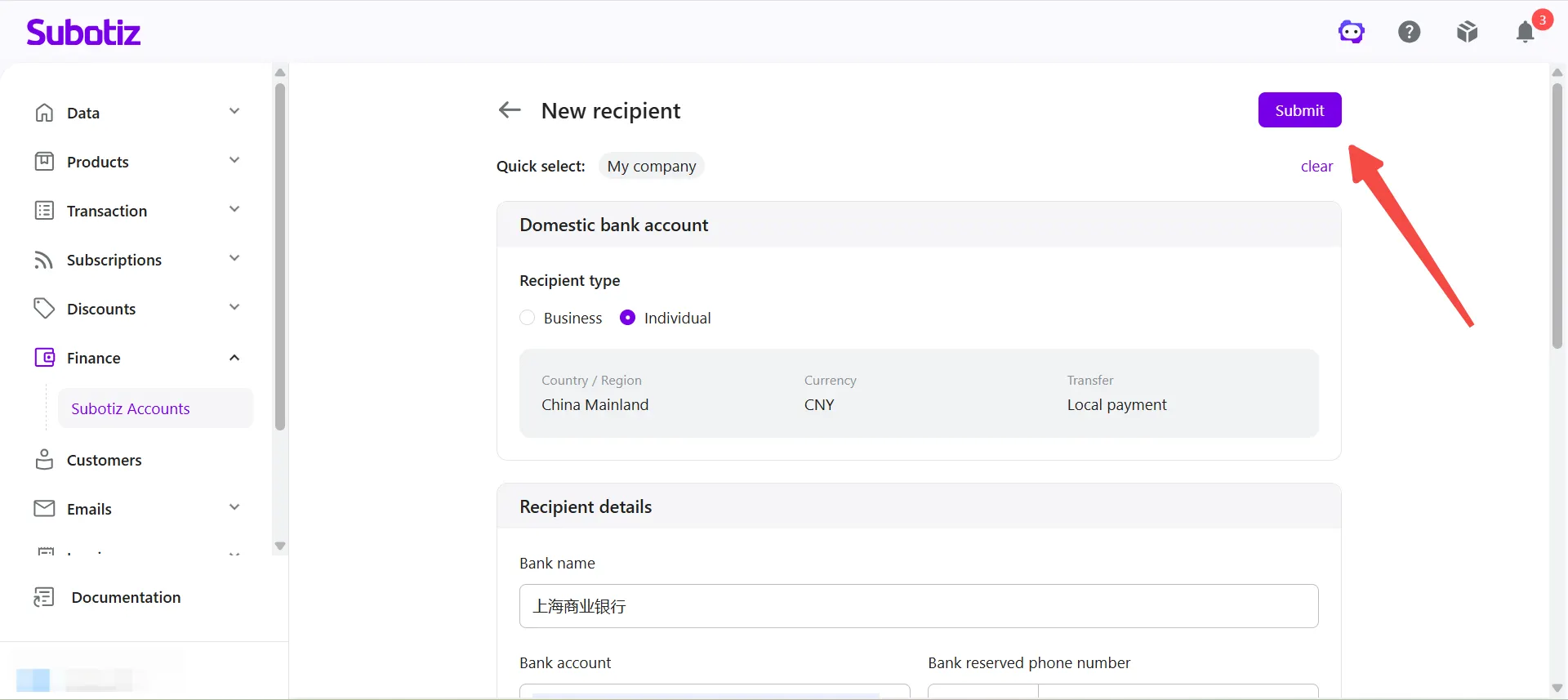Click the Discounts tag icon
This screenshot has height=700, width=1568.
coord(44,309)
